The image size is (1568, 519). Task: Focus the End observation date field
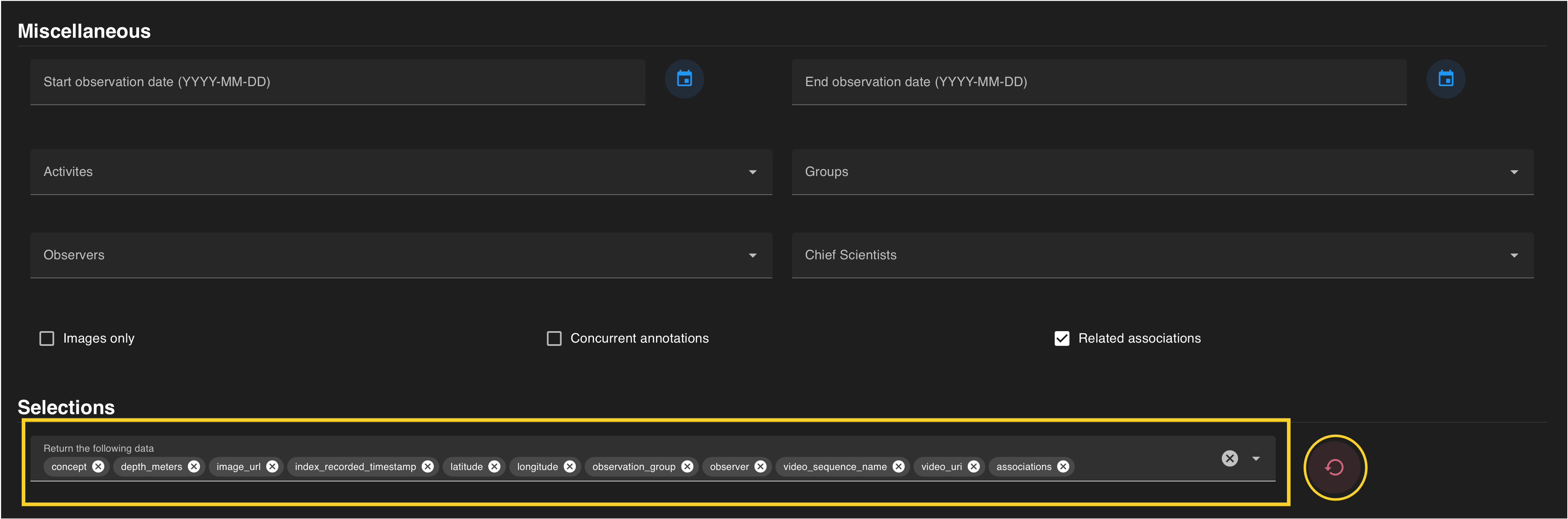1099,82
